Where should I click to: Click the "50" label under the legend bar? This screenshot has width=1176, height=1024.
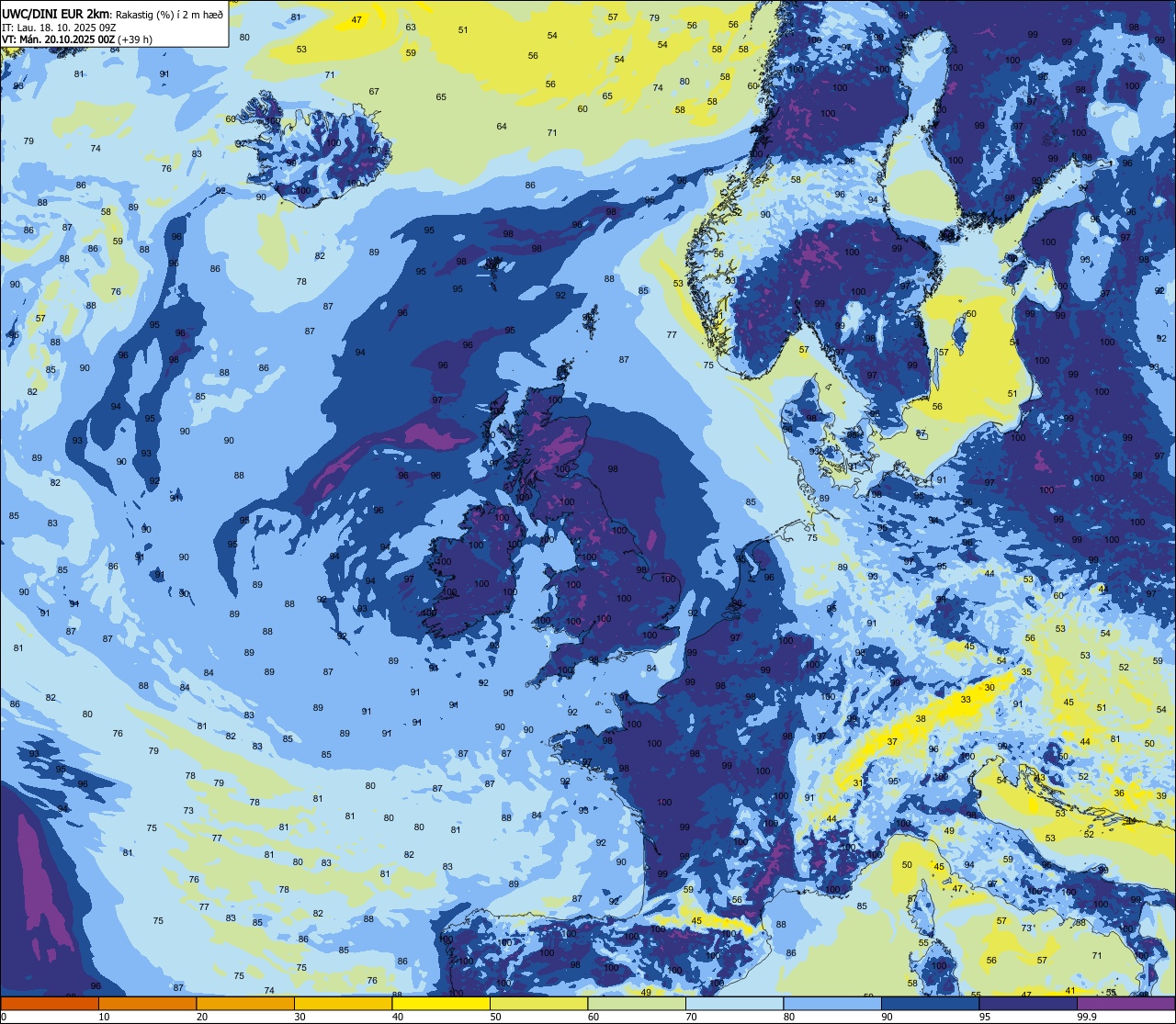tap(495, 1017)
